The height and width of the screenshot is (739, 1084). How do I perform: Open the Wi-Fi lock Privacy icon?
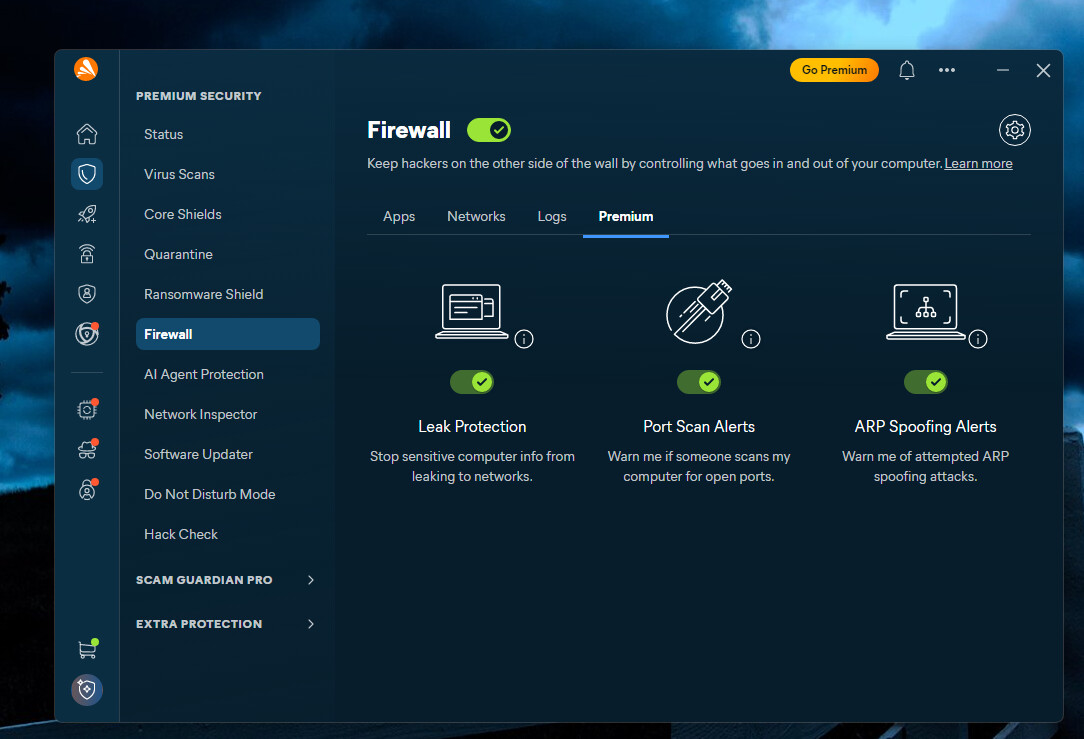[x=86, y=254]
